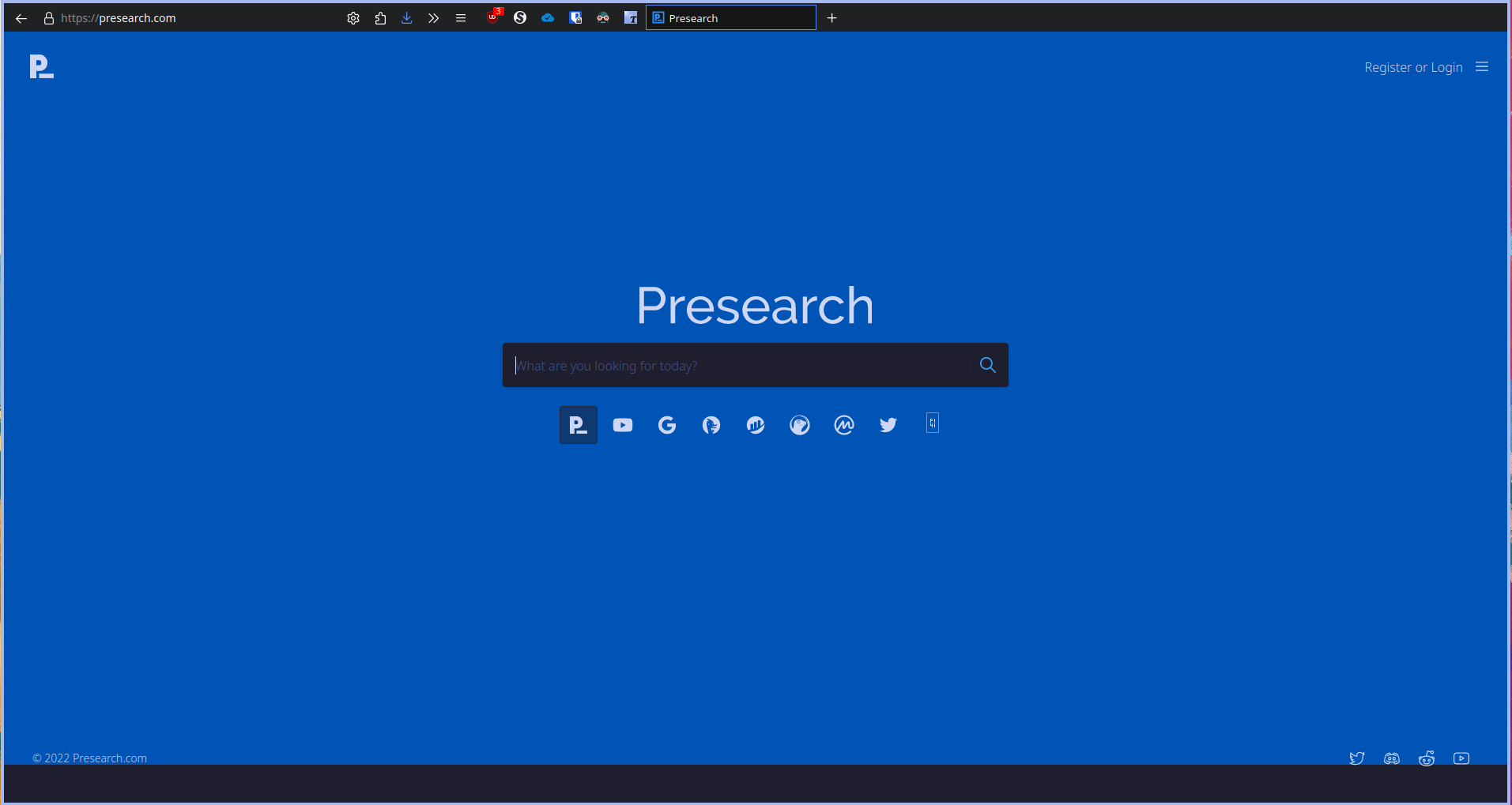Image resolution: width=1512 pixels, height=805 pixels.
Task: Select the bar-chart provider icon
Action: coord(756,425)
